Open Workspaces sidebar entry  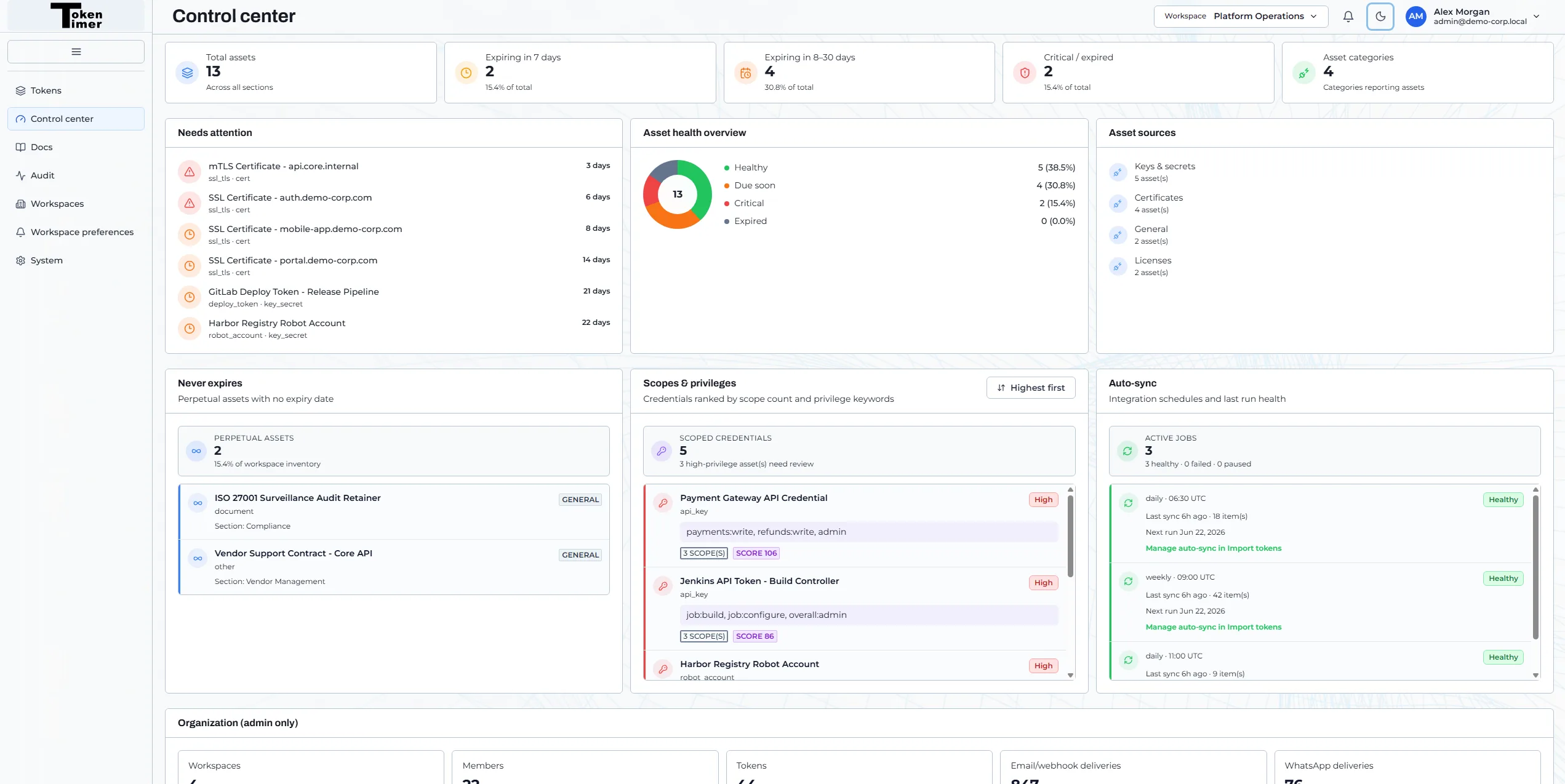(x=76, y=204)
